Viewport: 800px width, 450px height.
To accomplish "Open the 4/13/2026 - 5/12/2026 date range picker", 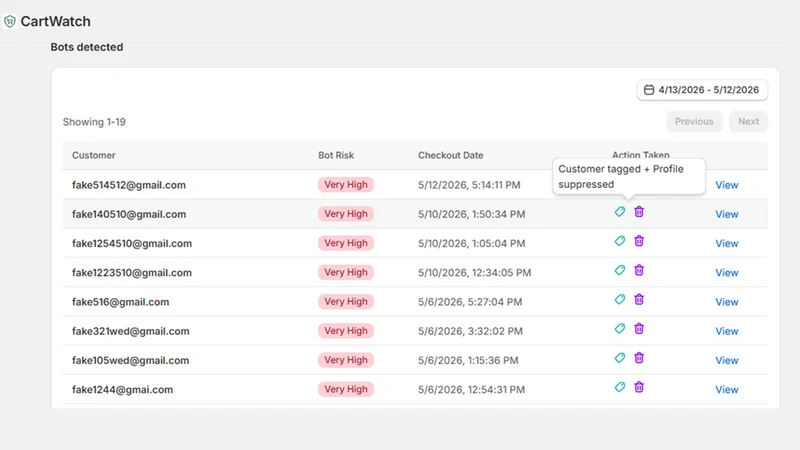I will [702, 90].
